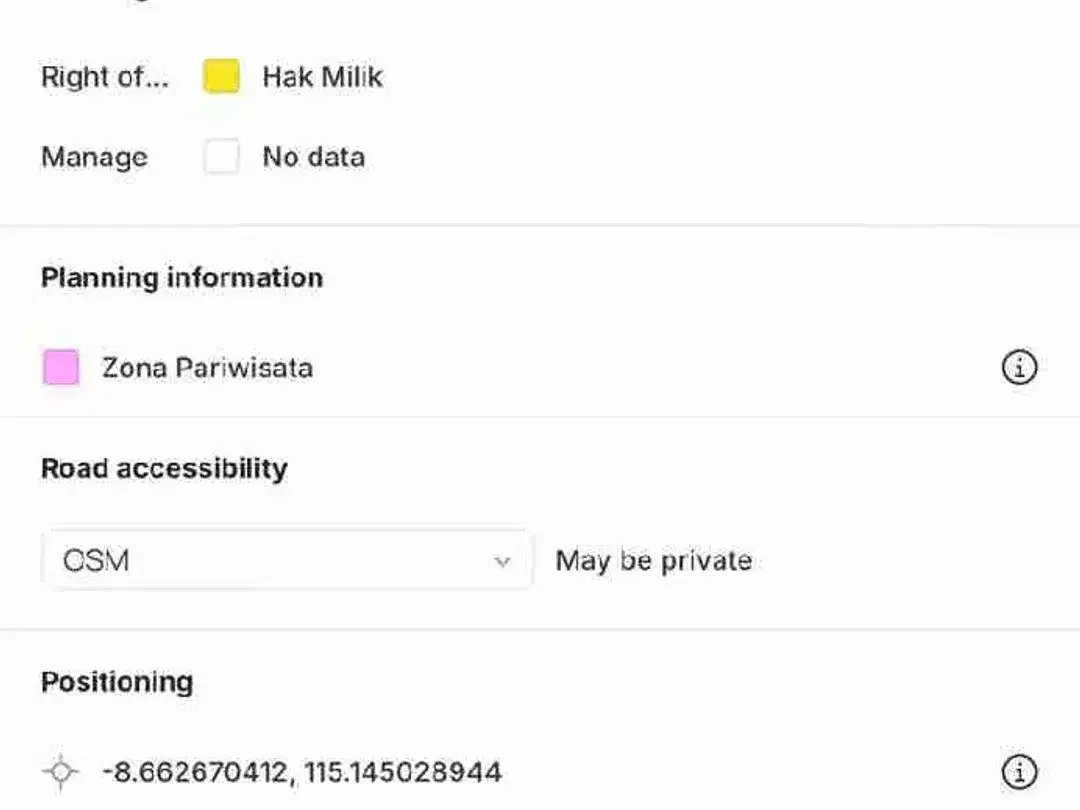The image size is (1080, 810).
Task: Click info icon next to coordinates
Action: (x=1019, y=771)
